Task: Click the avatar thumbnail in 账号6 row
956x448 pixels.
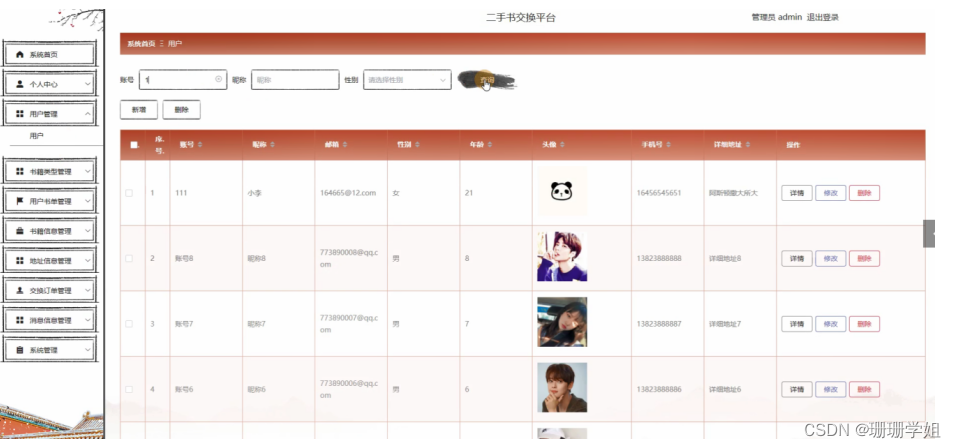Action: point(562,388)
